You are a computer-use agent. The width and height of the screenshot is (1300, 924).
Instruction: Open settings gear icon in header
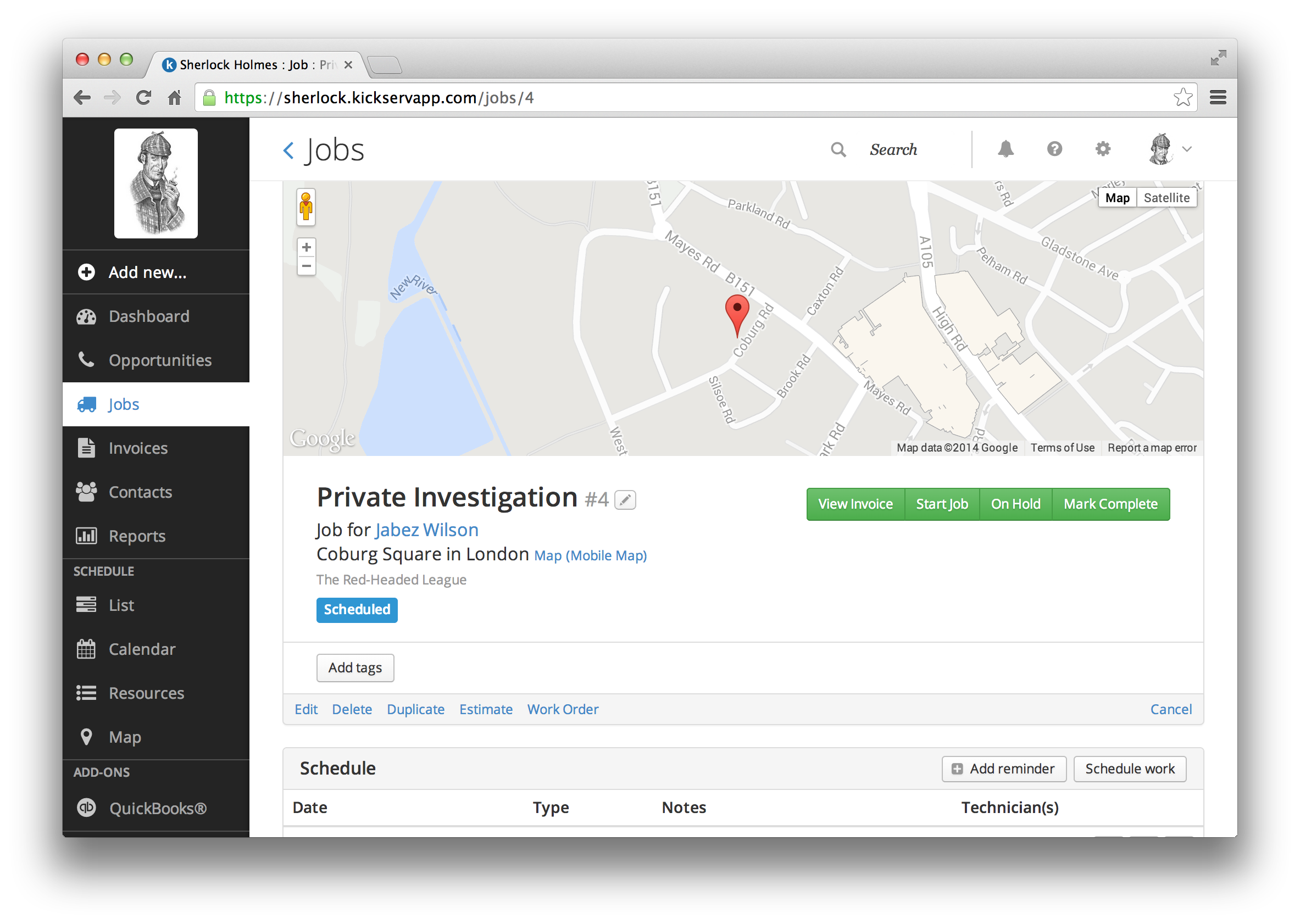tap(1103, 149)
